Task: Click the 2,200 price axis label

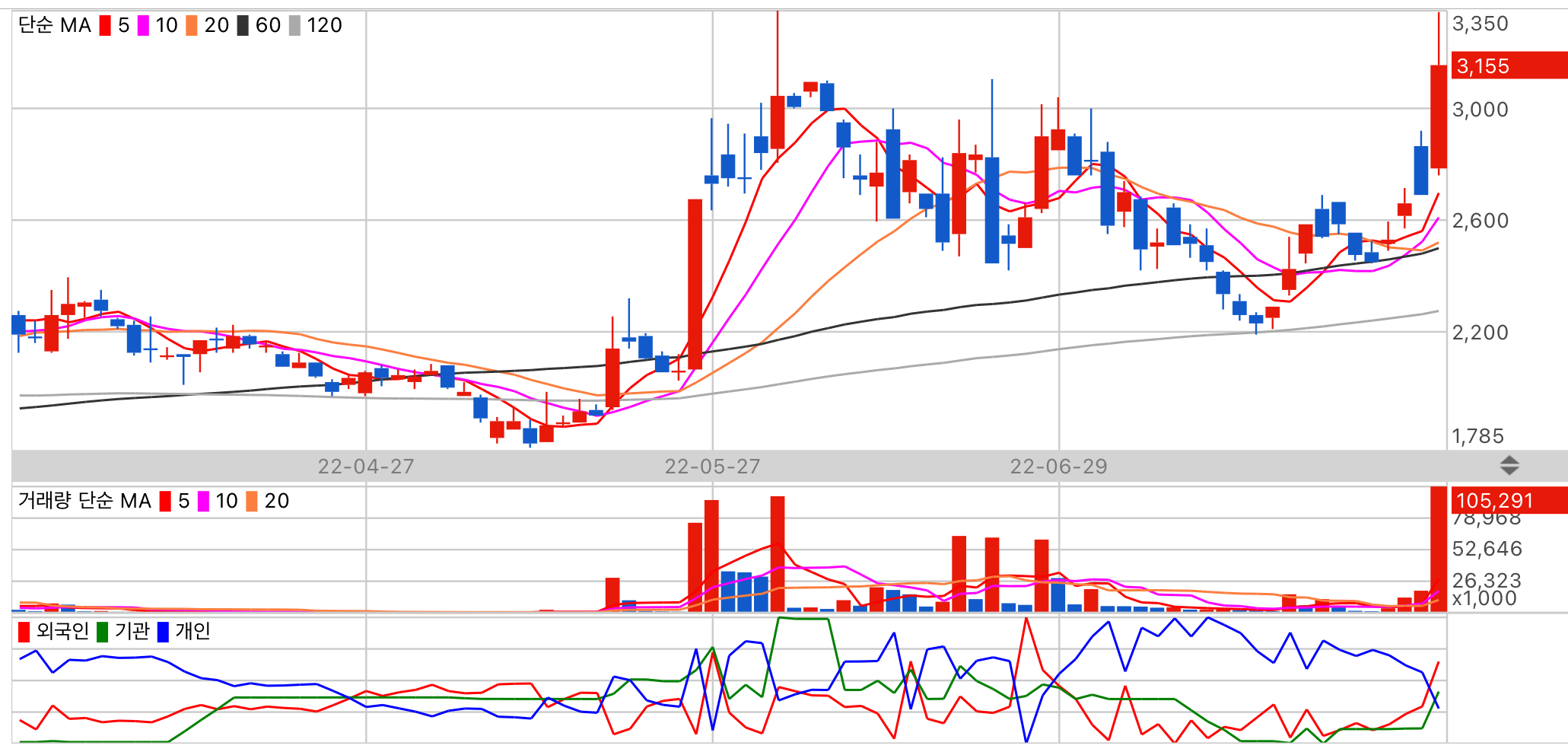Action: point(1481,333)
